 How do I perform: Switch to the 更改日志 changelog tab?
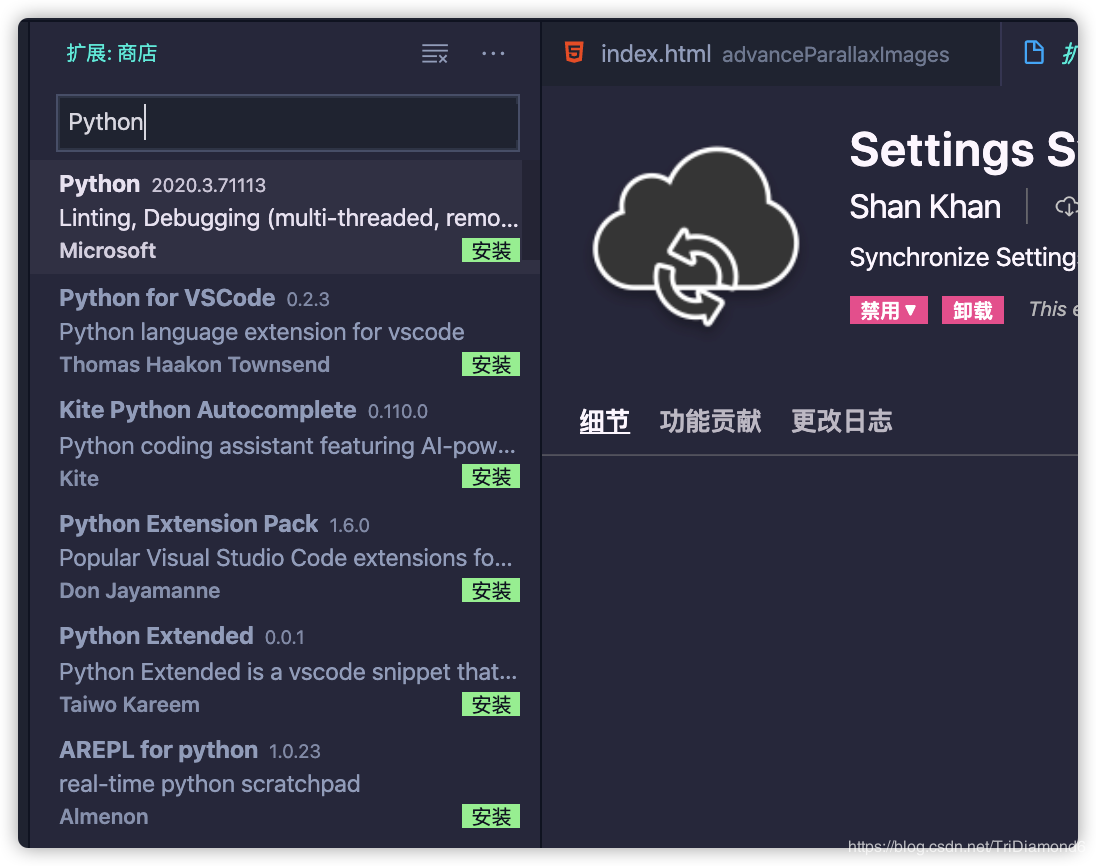click(x=842, y=421)
